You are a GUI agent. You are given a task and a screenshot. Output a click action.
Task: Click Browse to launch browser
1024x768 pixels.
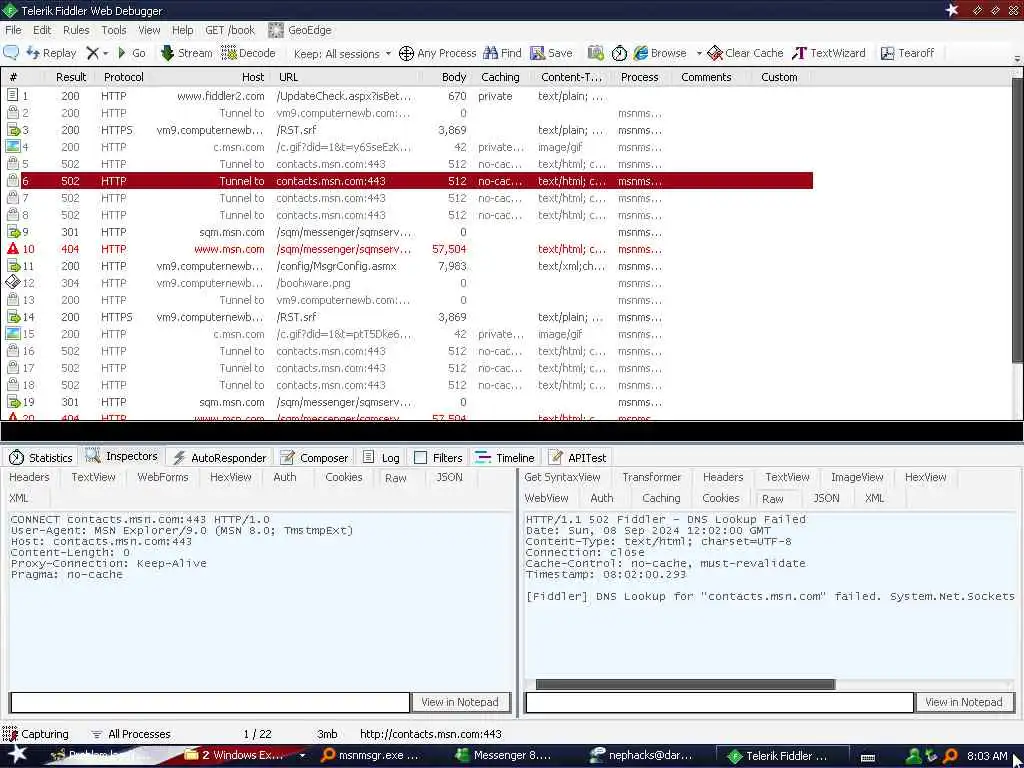(x=660, y=53)
